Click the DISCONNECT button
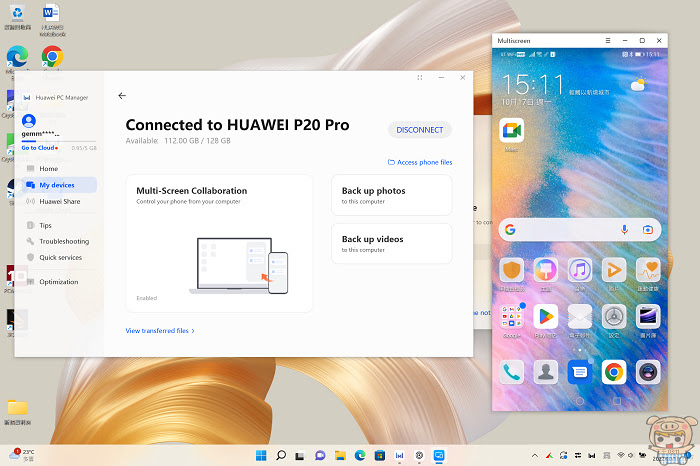700x466 pixels. pyautogui.click(x=420, y=130)
